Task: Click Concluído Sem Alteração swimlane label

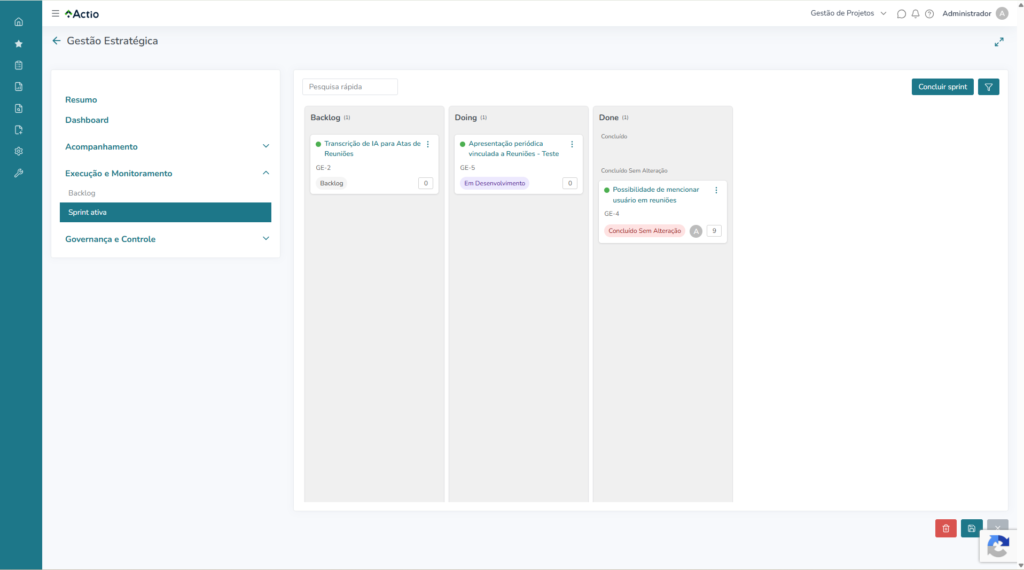Action: point(634,171)
